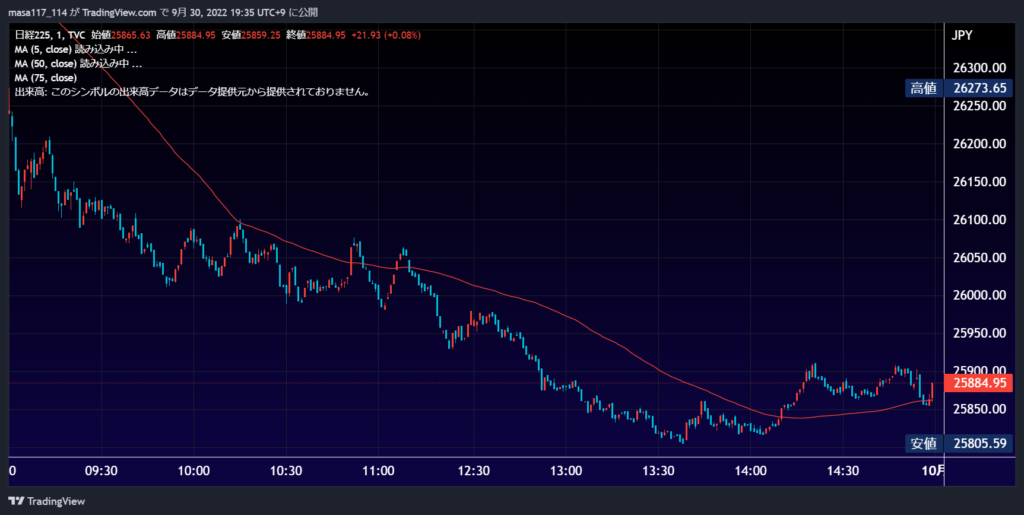Screen dimensions: 1024x515
Task: Click the 13:00 time axis label
Action: tap(566, 471)
